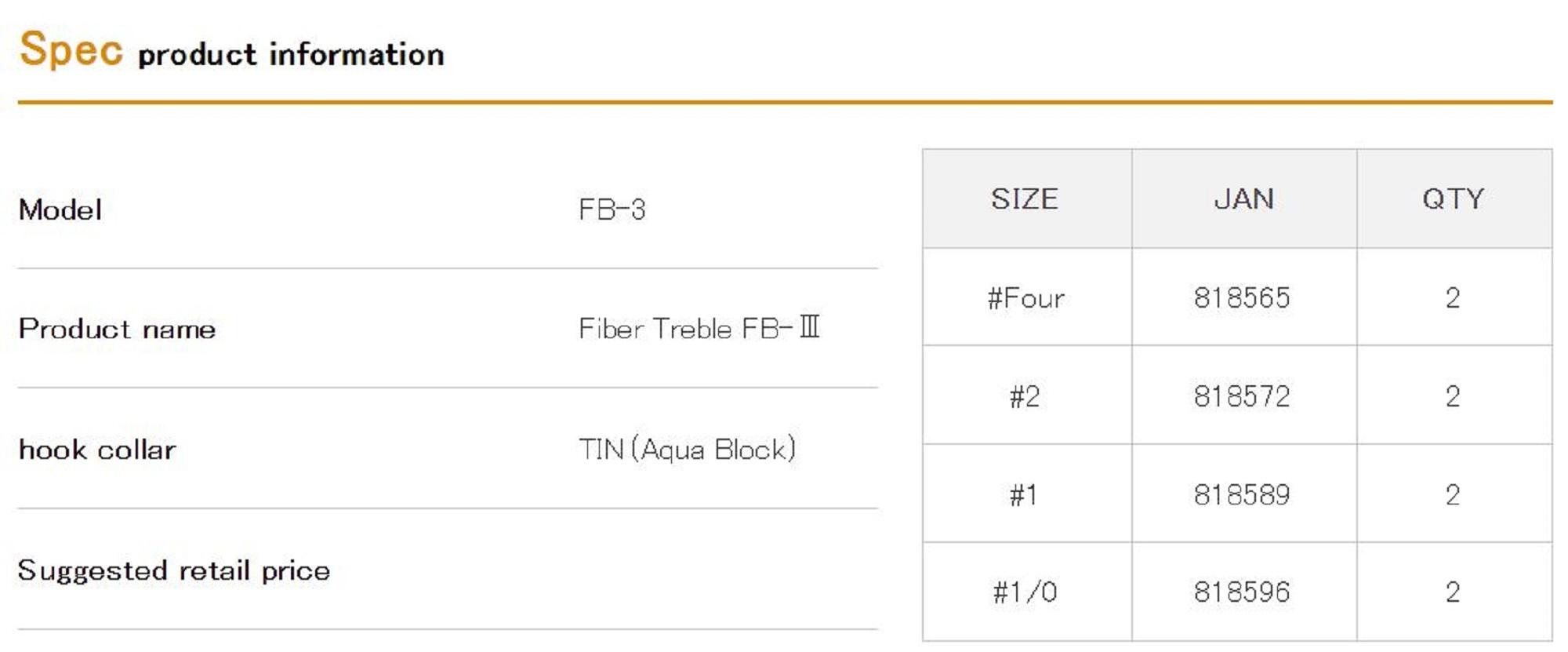Click the Product name label
Image resolution: width=1568 pixels, height=652 pixels.
point(117,329)
